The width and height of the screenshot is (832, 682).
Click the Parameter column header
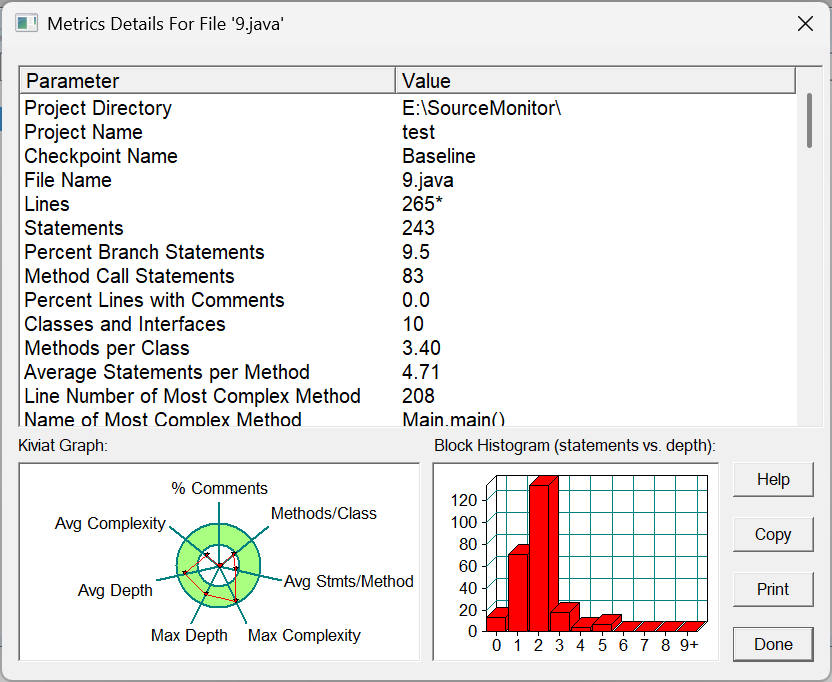click(207, 81)
